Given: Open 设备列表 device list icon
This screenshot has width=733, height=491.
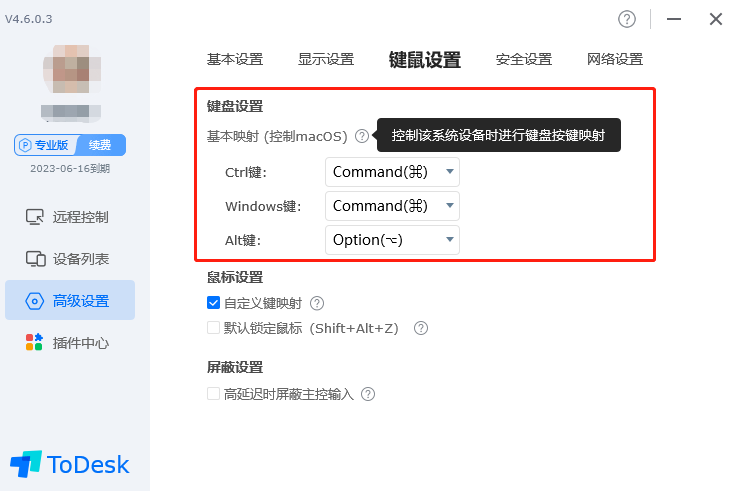Looking at the screenshot, I should [36, 259].
